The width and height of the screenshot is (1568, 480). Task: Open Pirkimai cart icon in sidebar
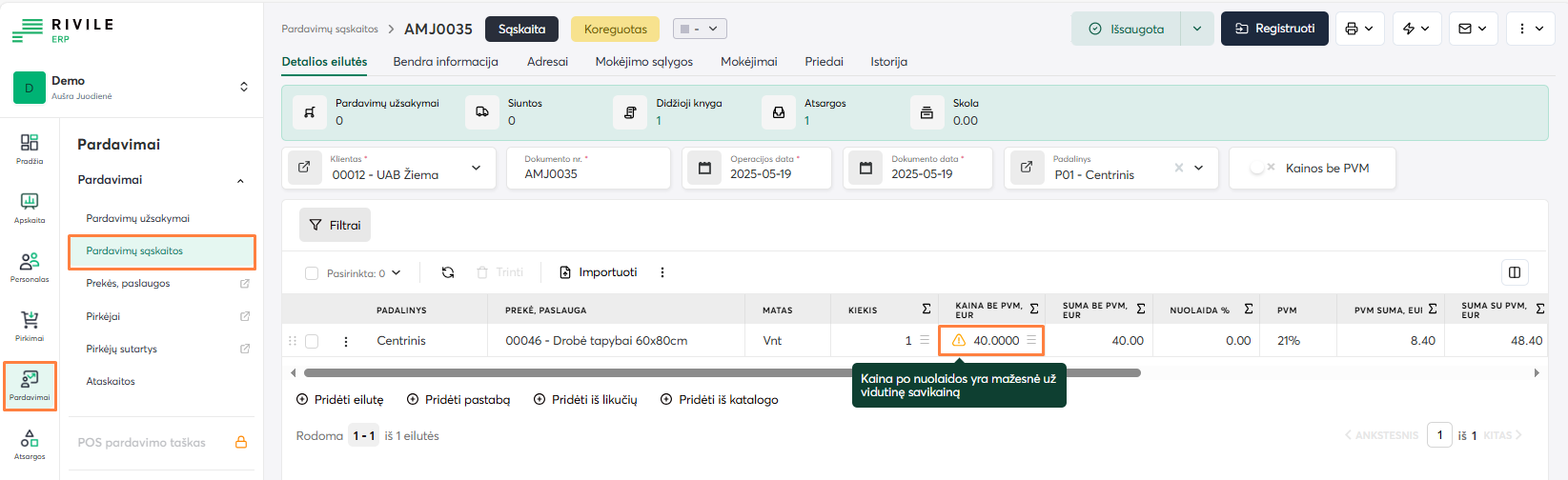click(x=30, y=324)
